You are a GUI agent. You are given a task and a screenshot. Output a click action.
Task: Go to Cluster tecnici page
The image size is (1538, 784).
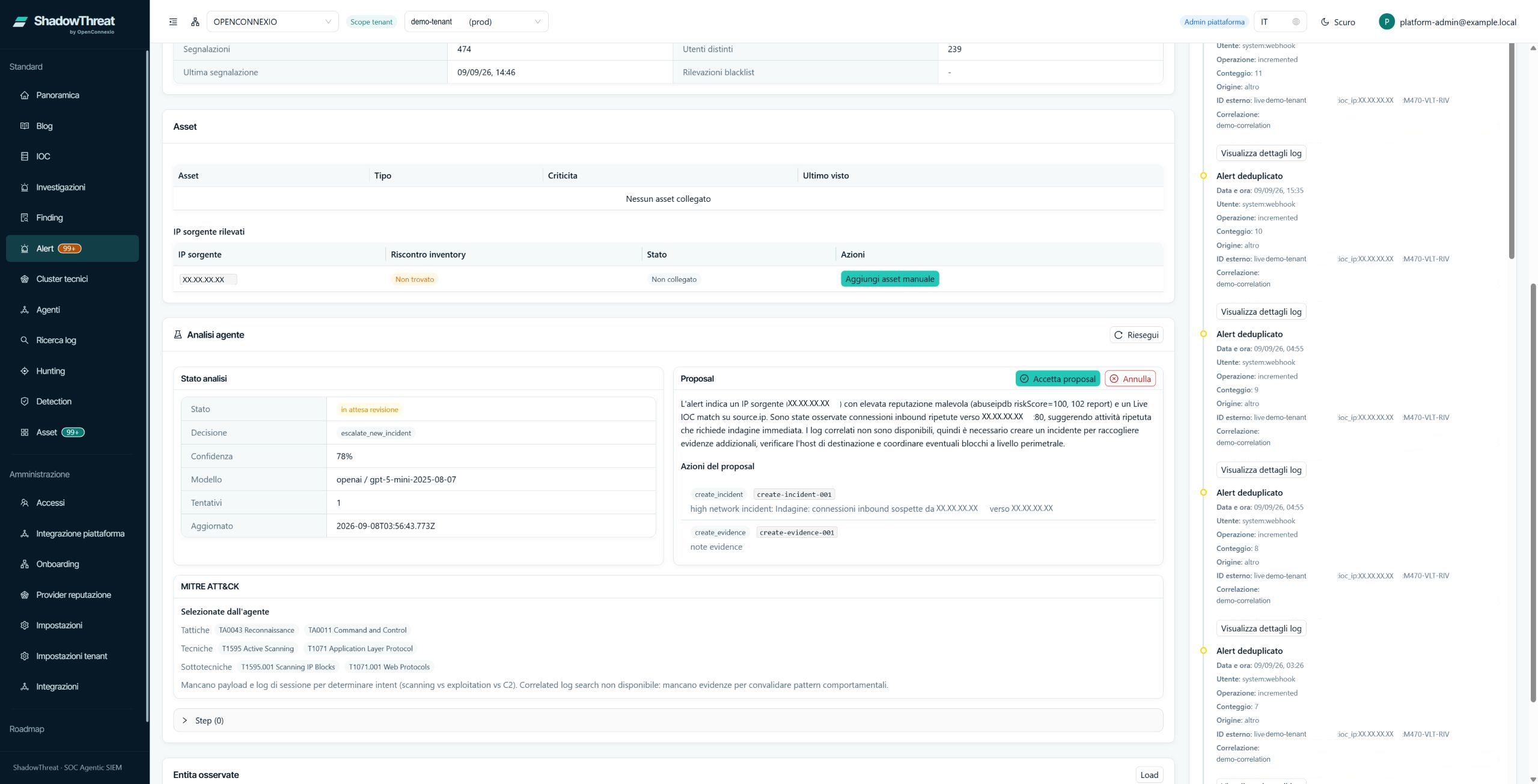[x=72, y=279]
